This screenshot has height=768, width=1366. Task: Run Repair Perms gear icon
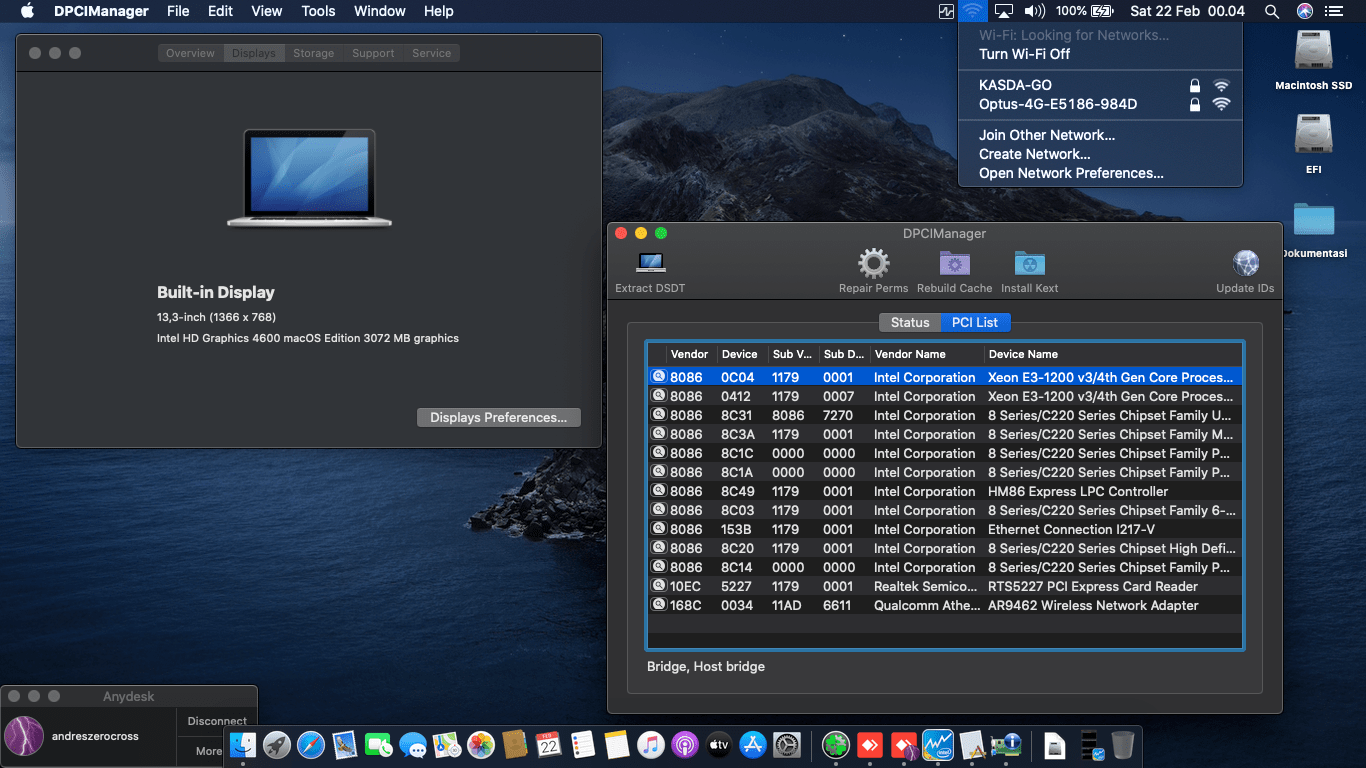click(x=873, y=263)
